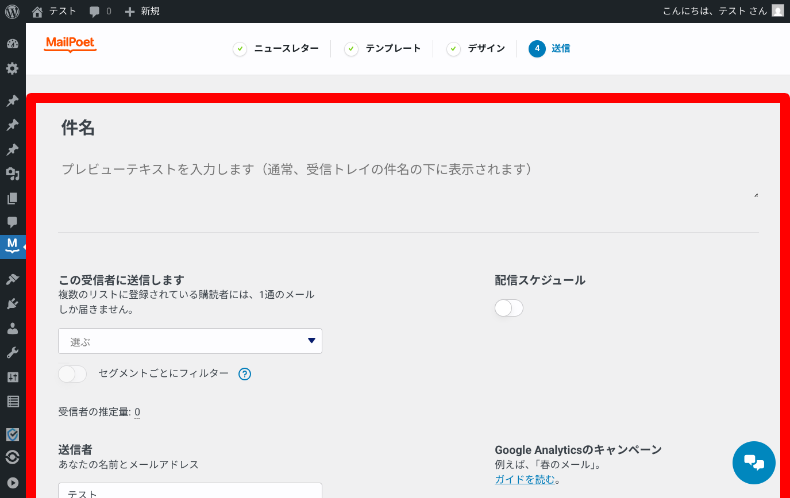Screen dimensions: 790x498
Task: Click the Google Analyticsのキャンペーン heading
Action: (578, 450)
